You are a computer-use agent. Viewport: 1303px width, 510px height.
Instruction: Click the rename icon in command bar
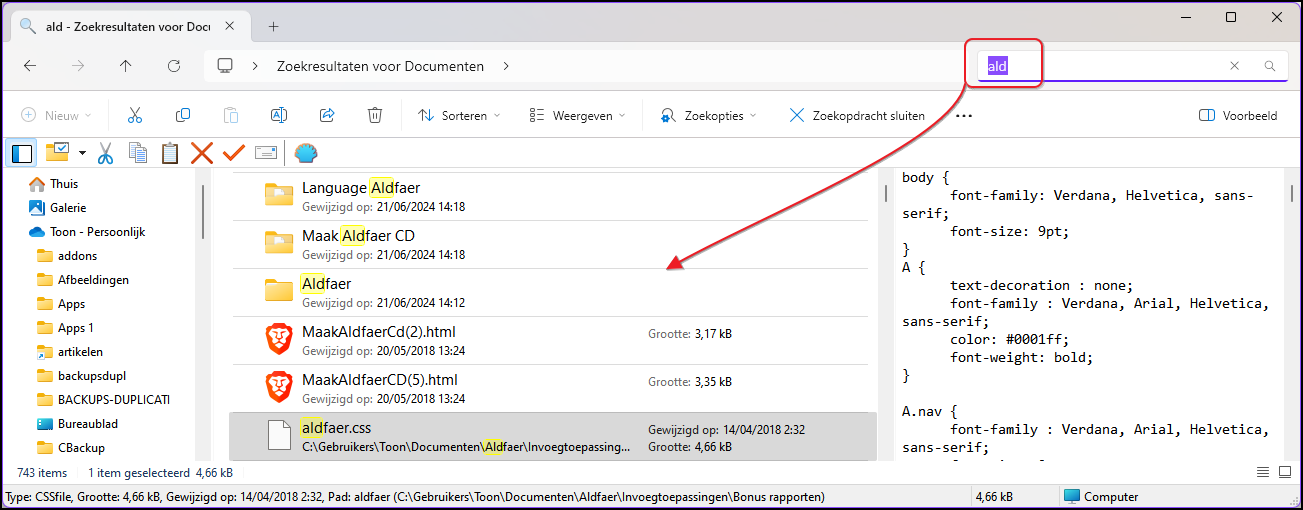coord(280,116)
